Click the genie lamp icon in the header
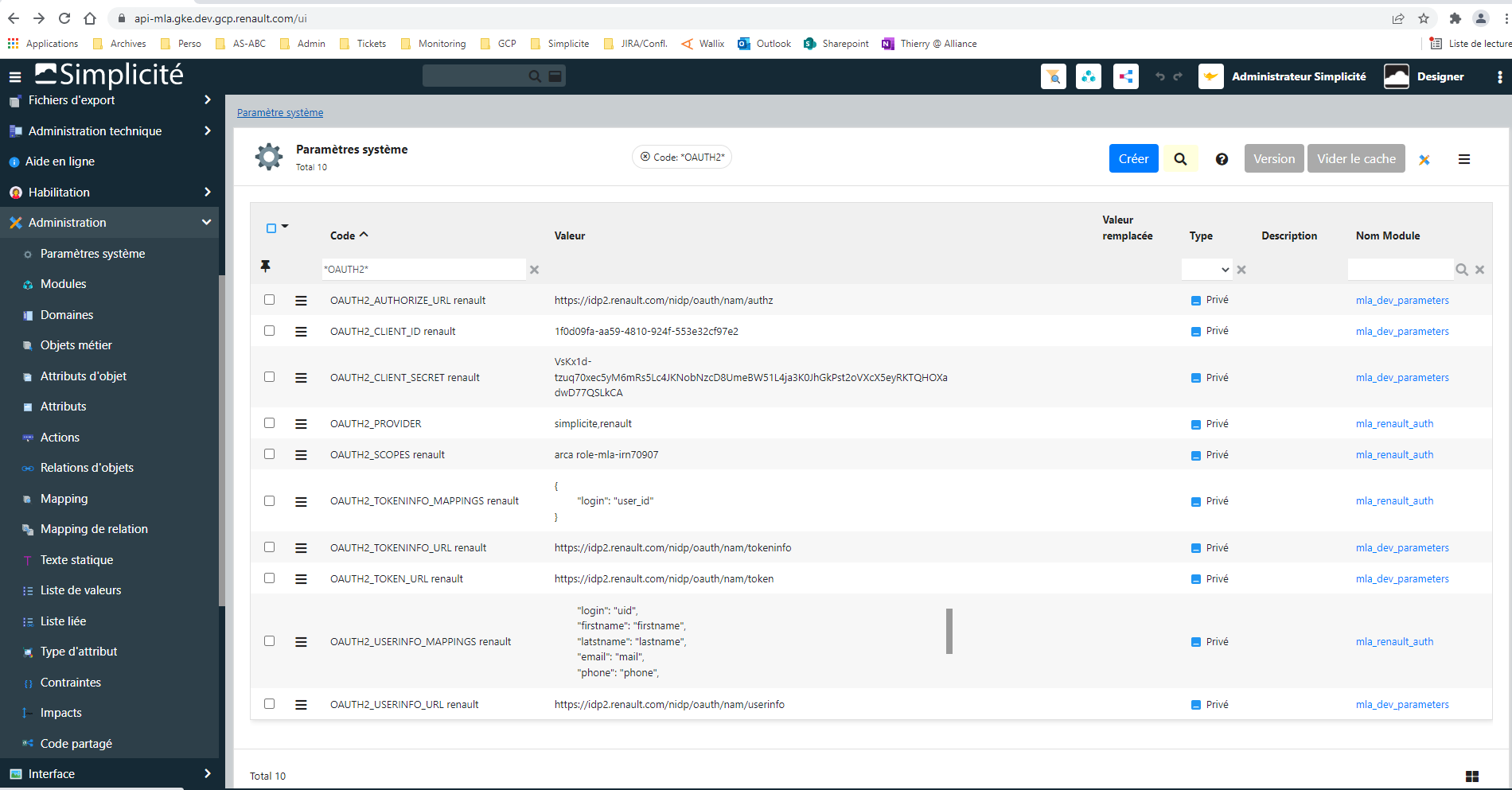The image size is (1512, 790). tap(1211, 76)
